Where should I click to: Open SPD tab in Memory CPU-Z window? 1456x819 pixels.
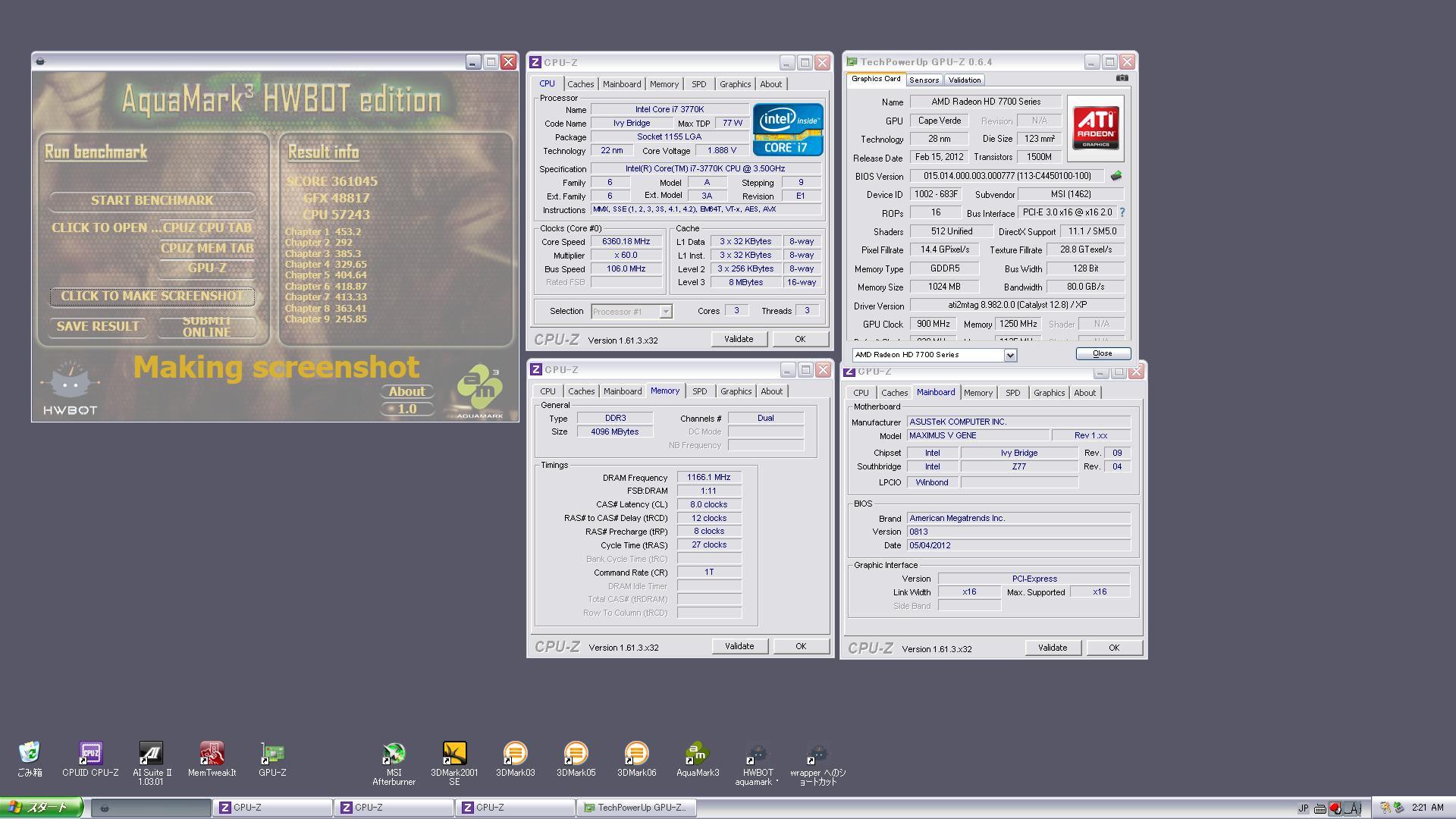pyautogui.click(x=699, y=391)
